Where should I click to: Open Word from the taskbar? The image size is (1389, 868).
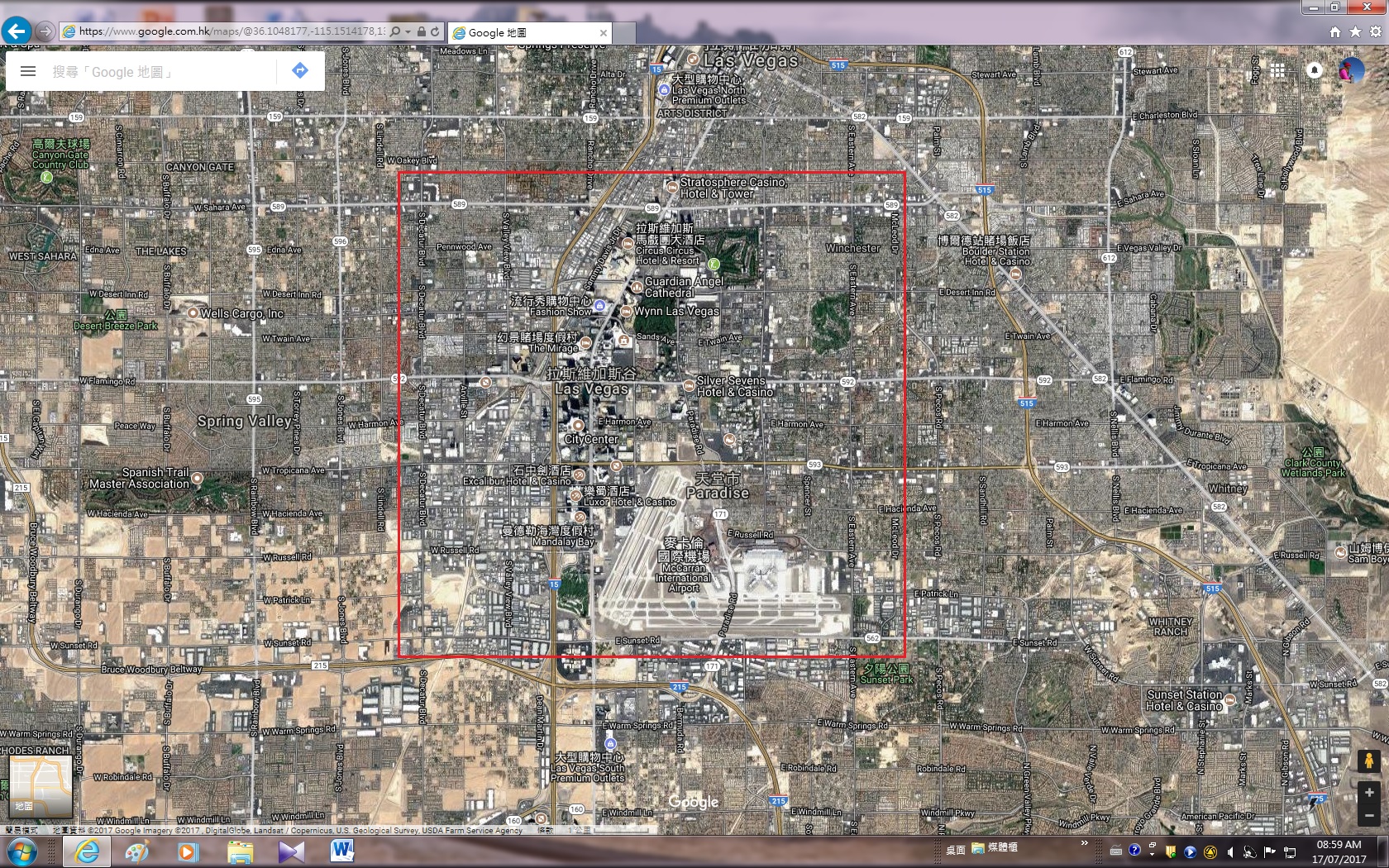point(342,851)
